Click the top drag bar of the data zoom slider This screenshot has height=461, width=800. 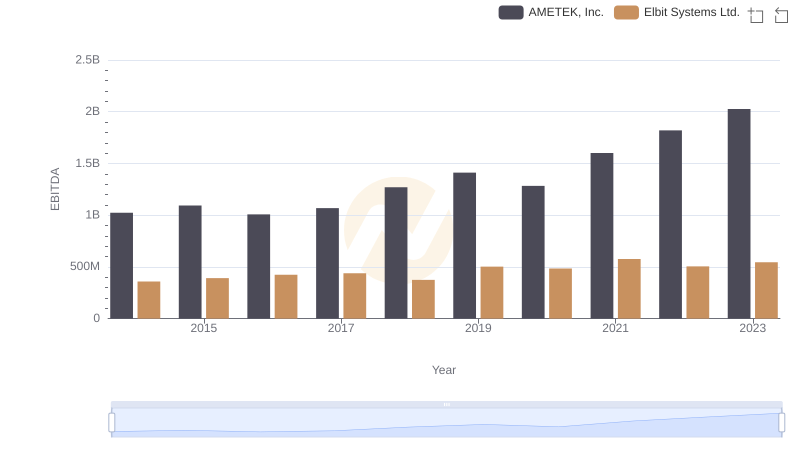pos(446,404)
